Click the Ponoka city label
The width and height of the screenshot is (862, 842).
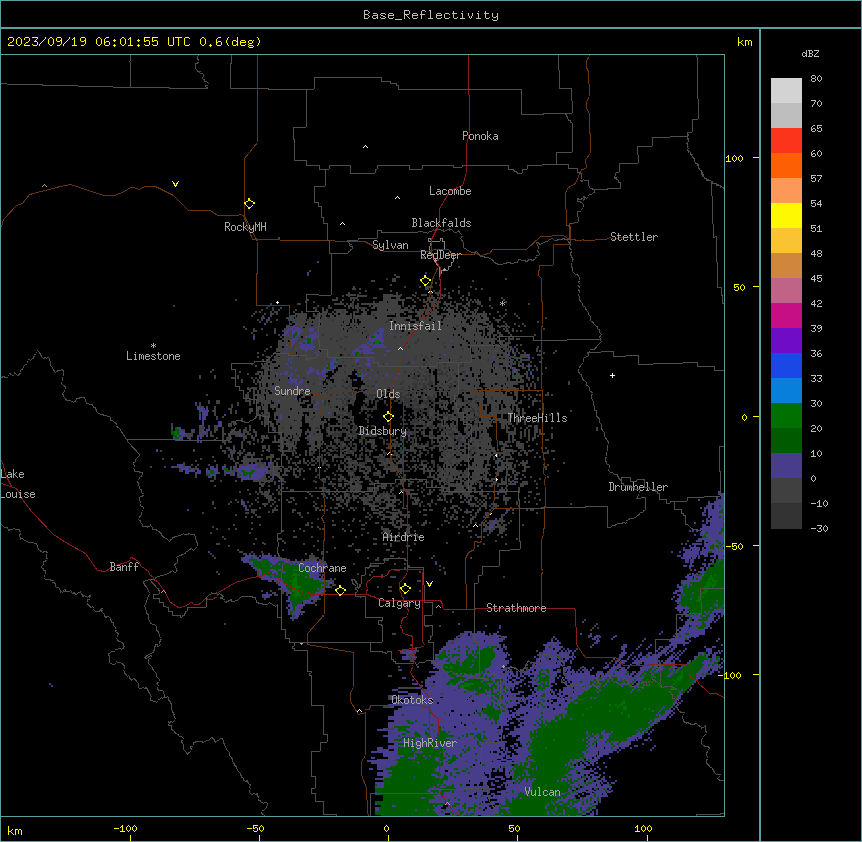[x=480, y=136]
